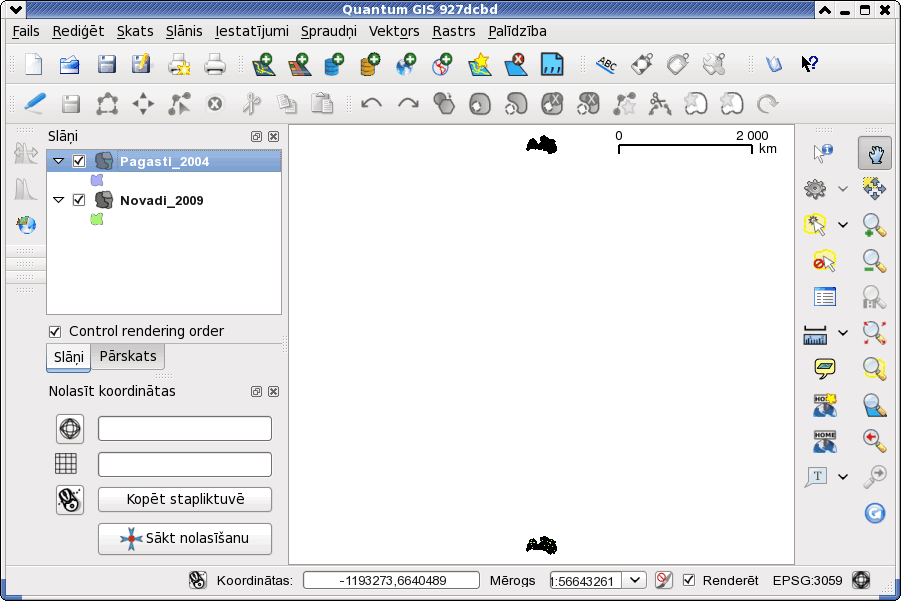Collapse the Pagasti_2004 layer tree
The width and height of the screenshot is (901, 601).
pos(59,161)
